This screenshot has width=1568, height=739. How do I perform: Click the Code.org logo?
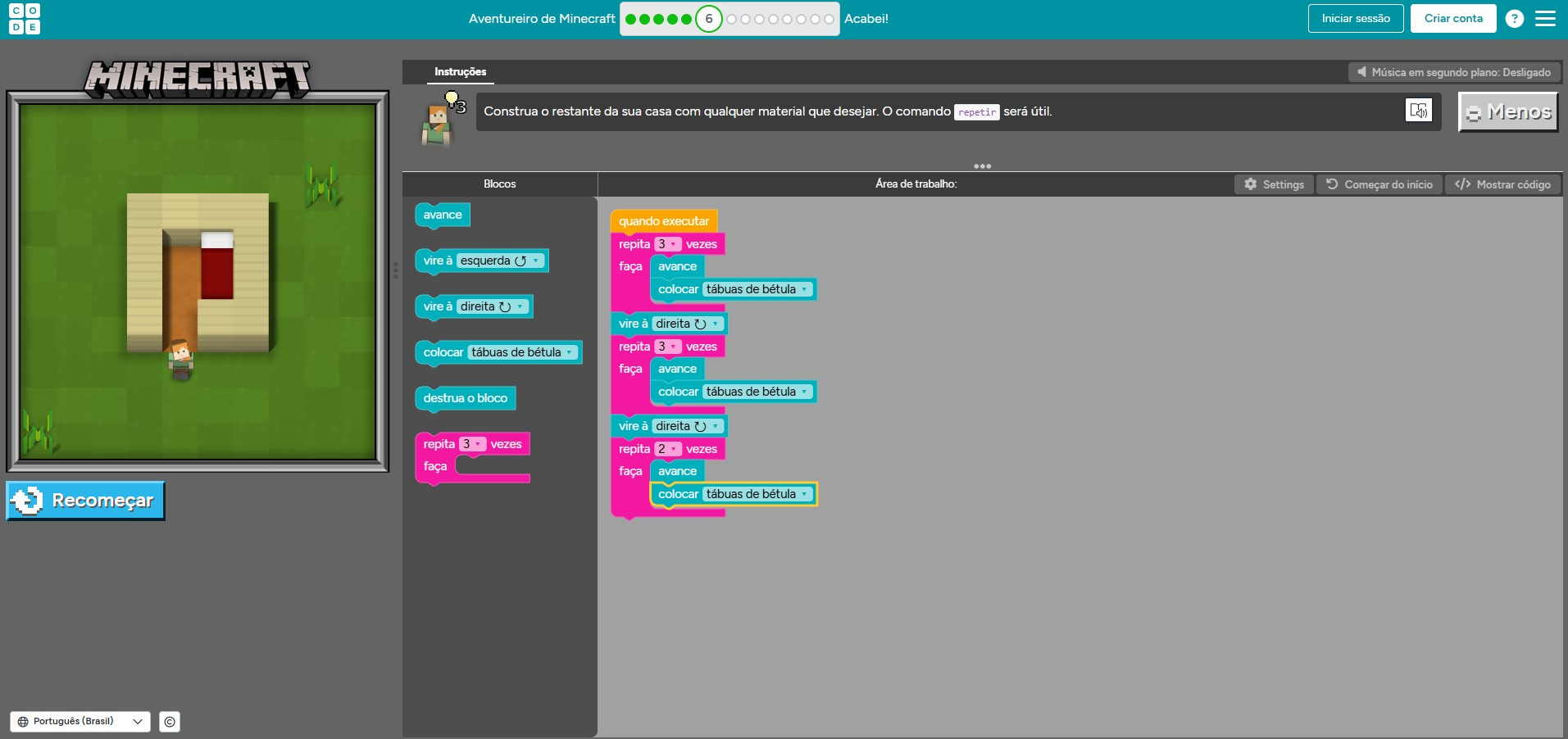[24, 19]
